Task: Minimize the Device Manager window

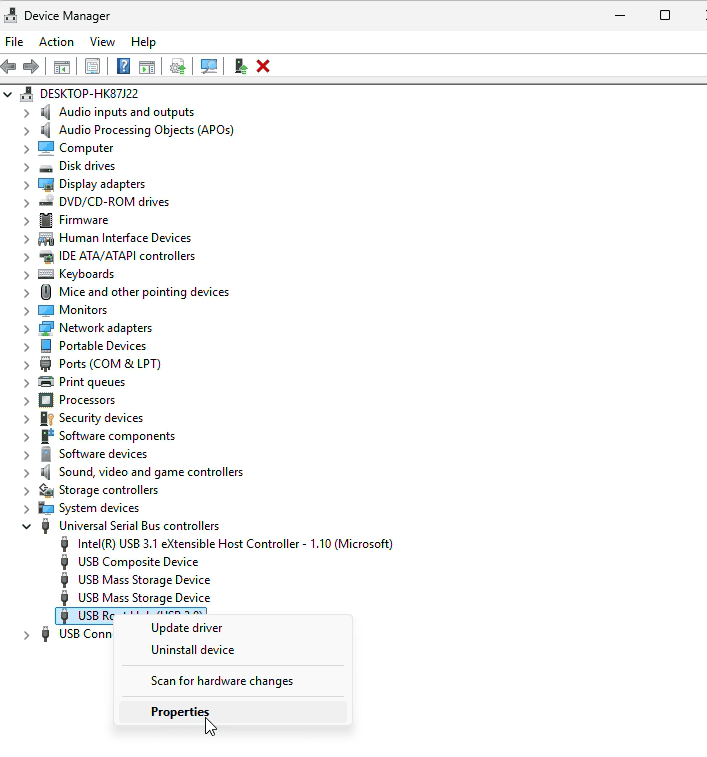Action: (x=620, y=15)
